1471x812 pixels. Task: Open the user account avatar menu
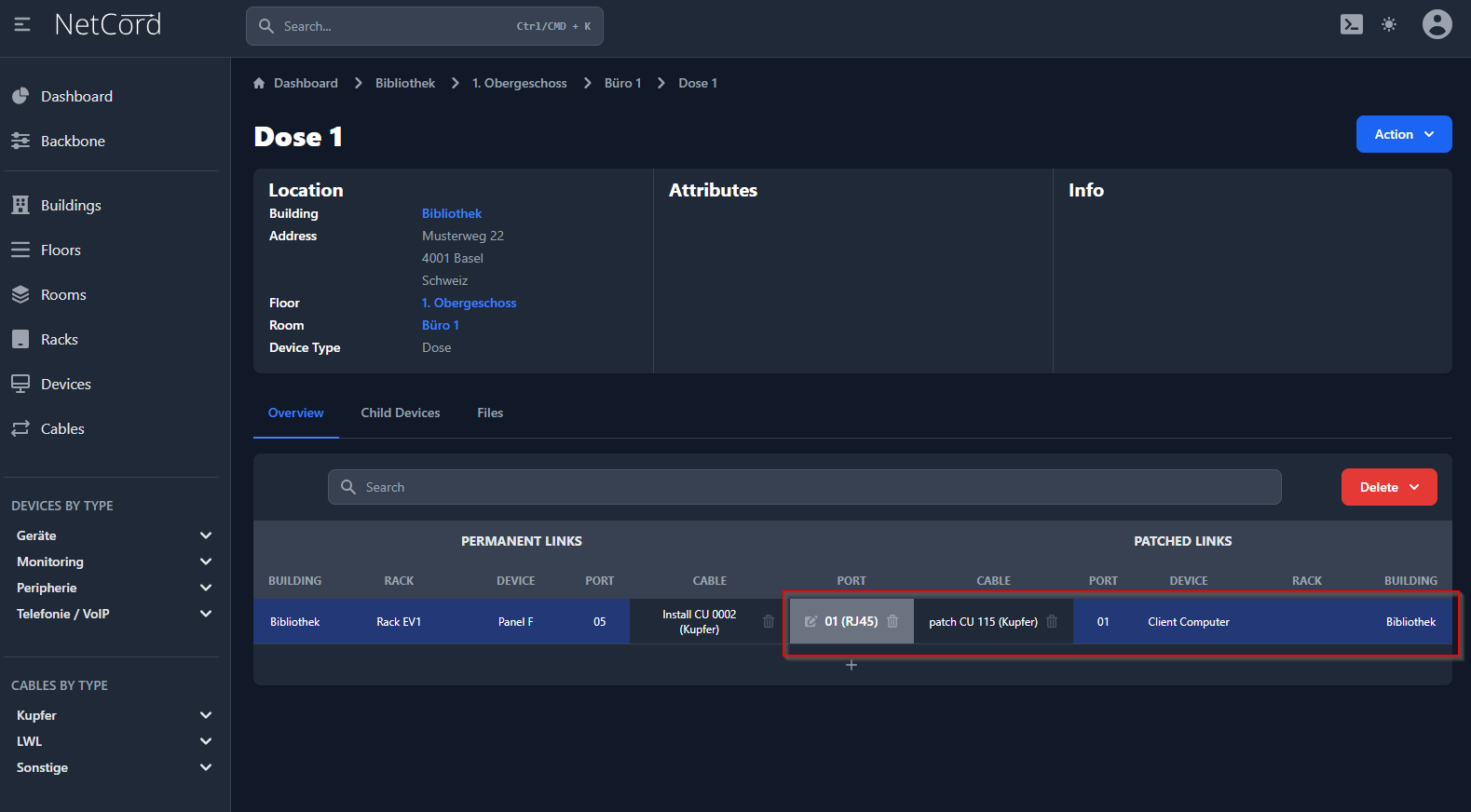1437,25
